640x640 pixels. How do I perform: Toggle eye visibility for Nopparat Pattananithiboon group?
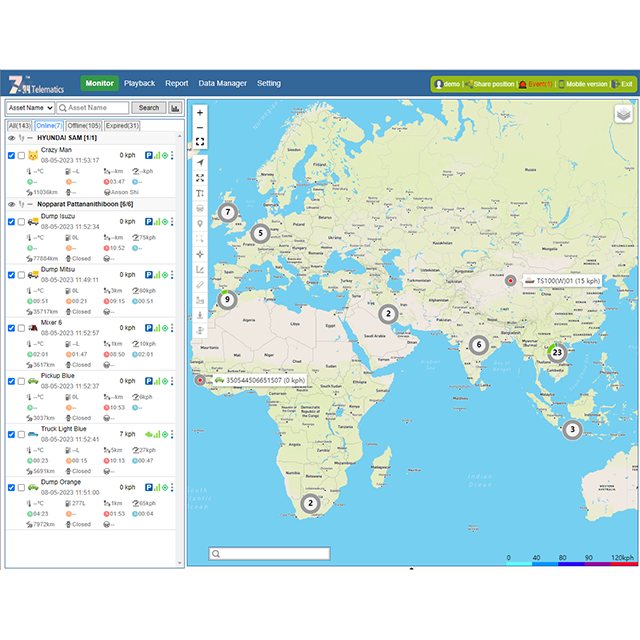click(11, 204)
